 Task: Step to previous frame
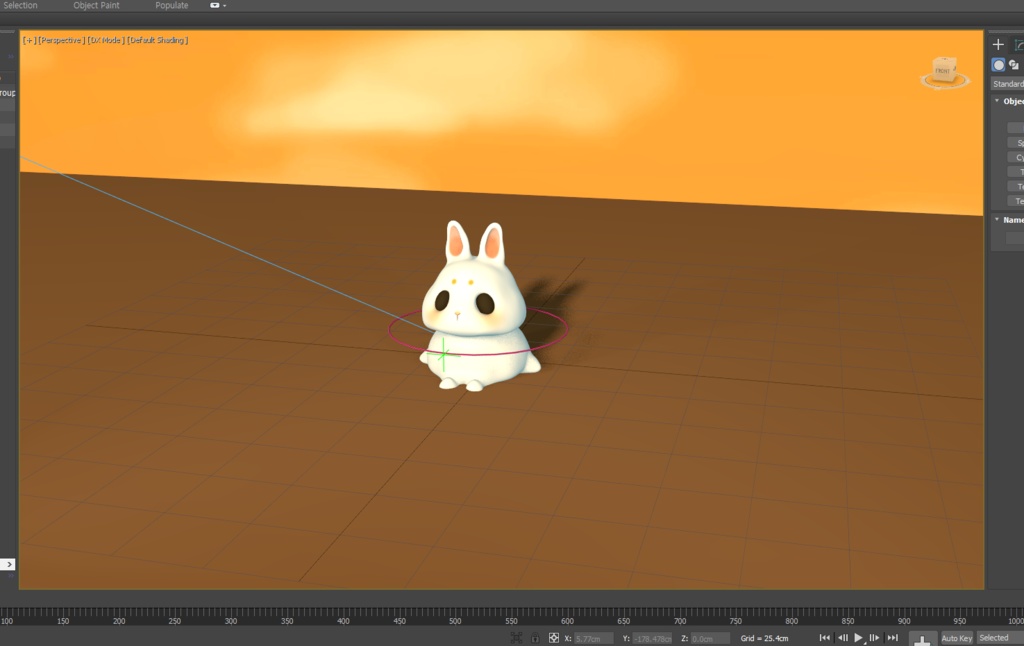842,638
